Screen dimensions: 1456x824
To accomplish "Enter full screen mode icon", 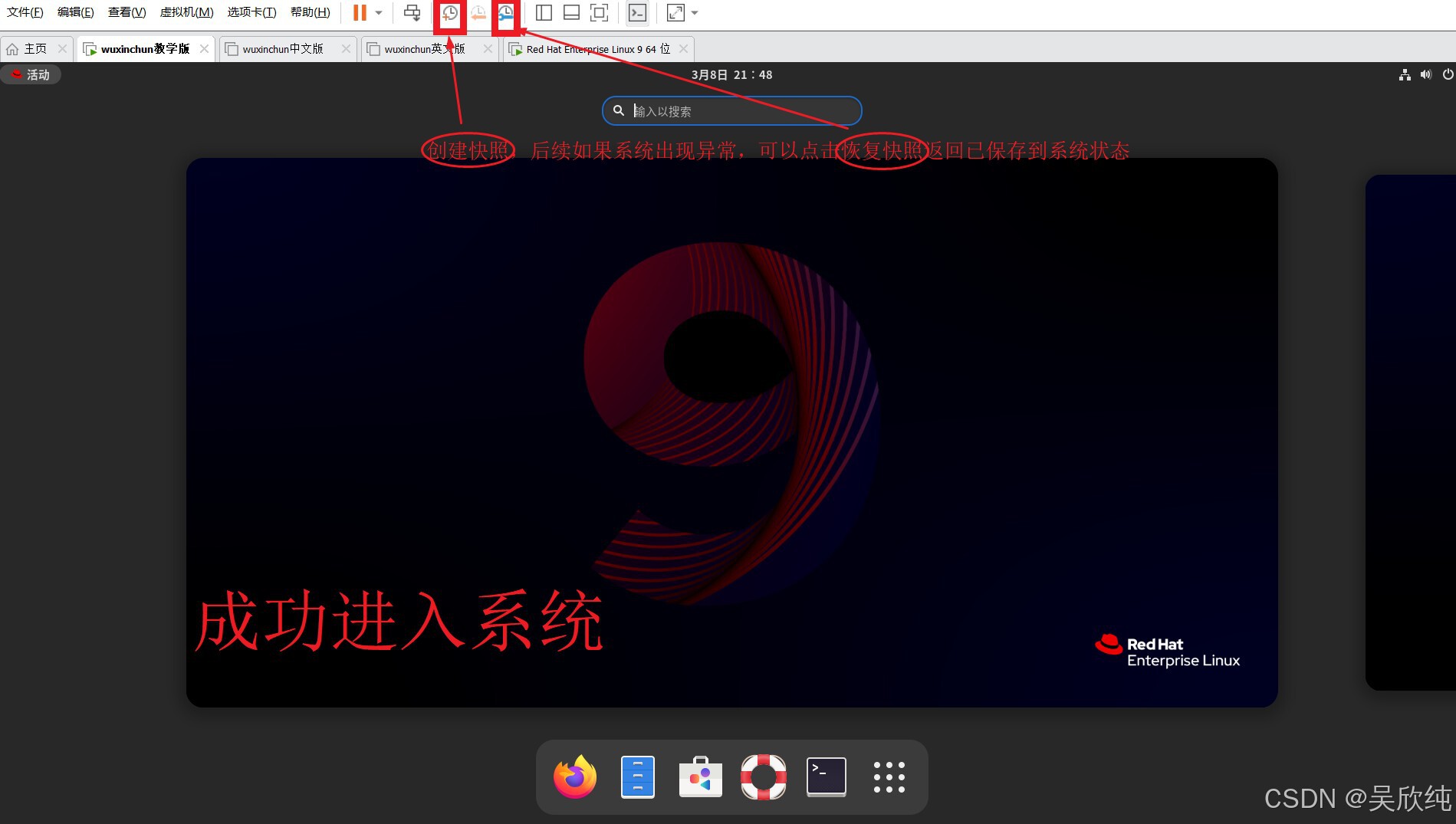I will click(600, 12).
